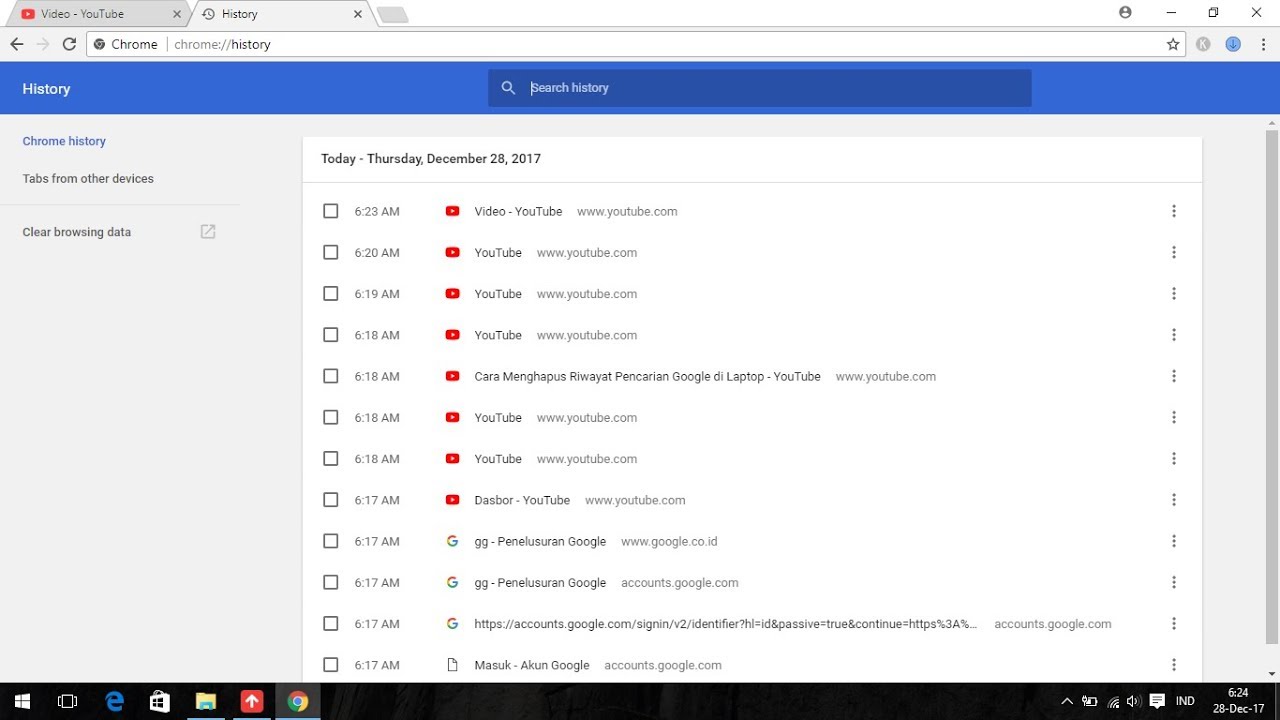1280x720 pixels.
Task: Launch Microsoft Edge from the taskbar
Action: pos(114,701)
